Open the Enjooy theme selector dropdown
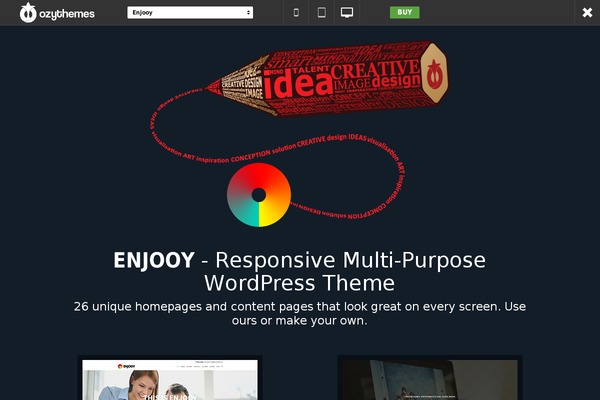This screenshot has height=400, width=600. (190, 13)
